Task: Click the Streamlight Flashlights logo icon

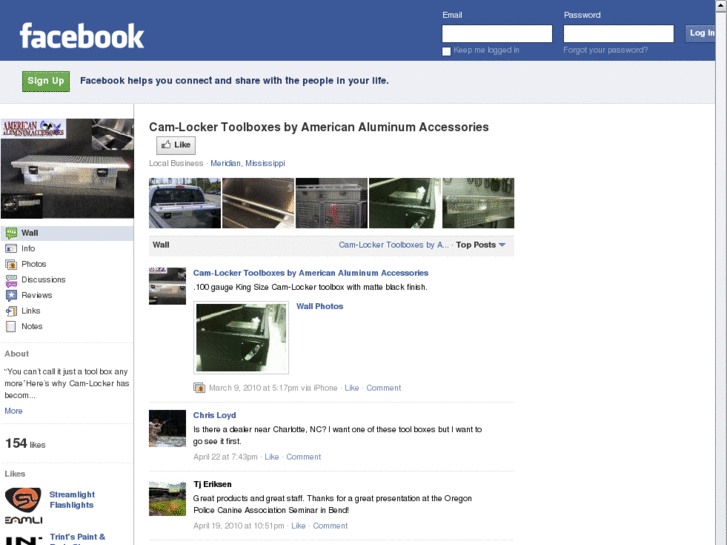Action: coord(23,505)
